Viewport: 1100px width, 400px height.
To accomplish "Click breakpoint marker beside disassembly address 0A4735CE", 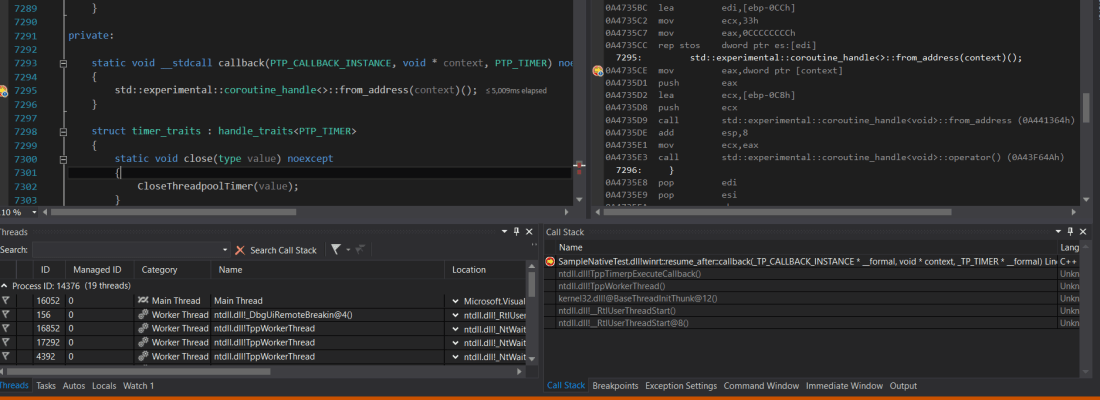I will coord(598,71).
